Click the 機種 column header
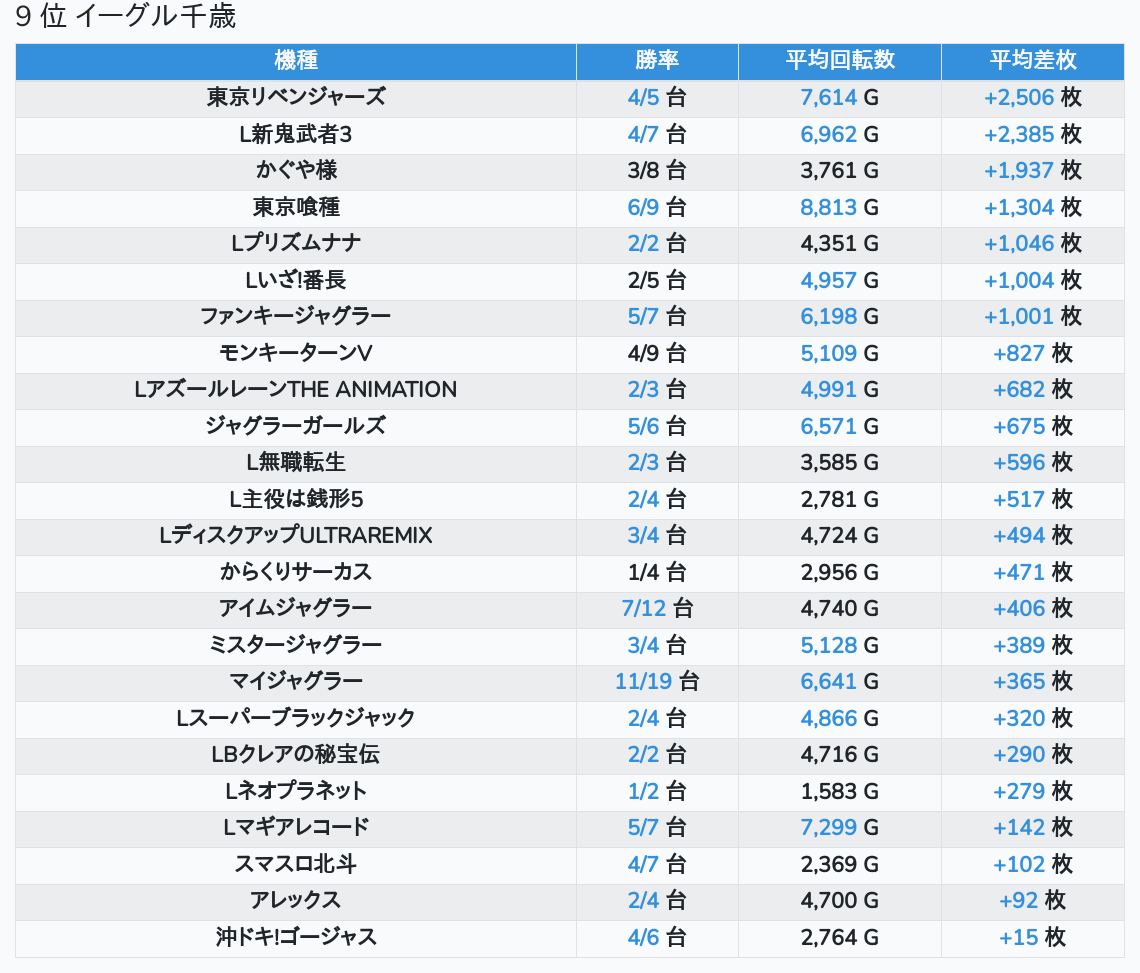Screen dimensions: 1140x973 (x=296, y=60)
